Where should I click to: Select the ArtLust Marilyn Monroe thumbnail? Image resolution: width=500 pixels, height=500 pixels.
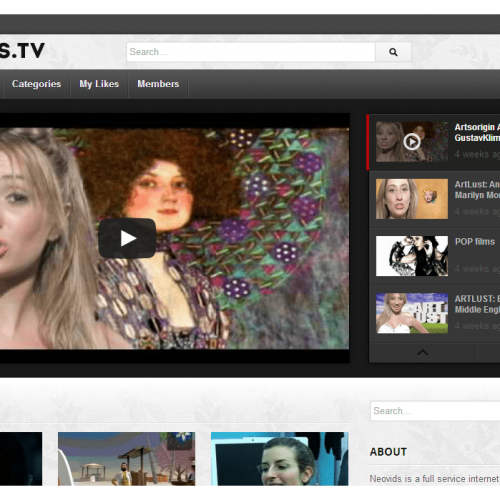412,199
